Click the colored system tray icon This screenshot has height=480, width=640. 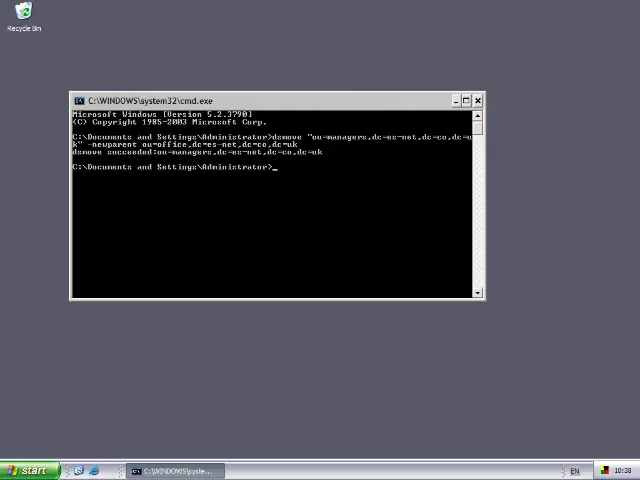[x=605, y=471]
